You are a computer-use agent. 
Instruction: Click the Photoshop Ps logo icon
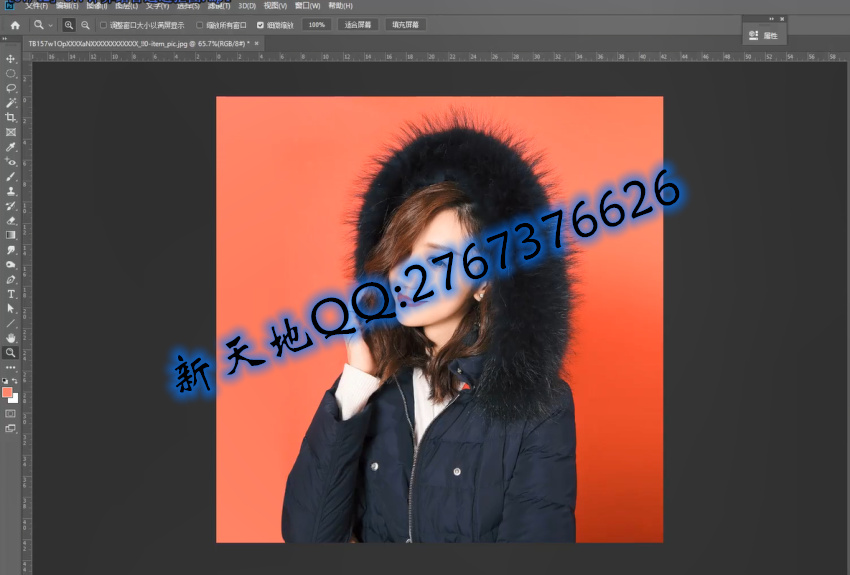[x=9, y=5]
